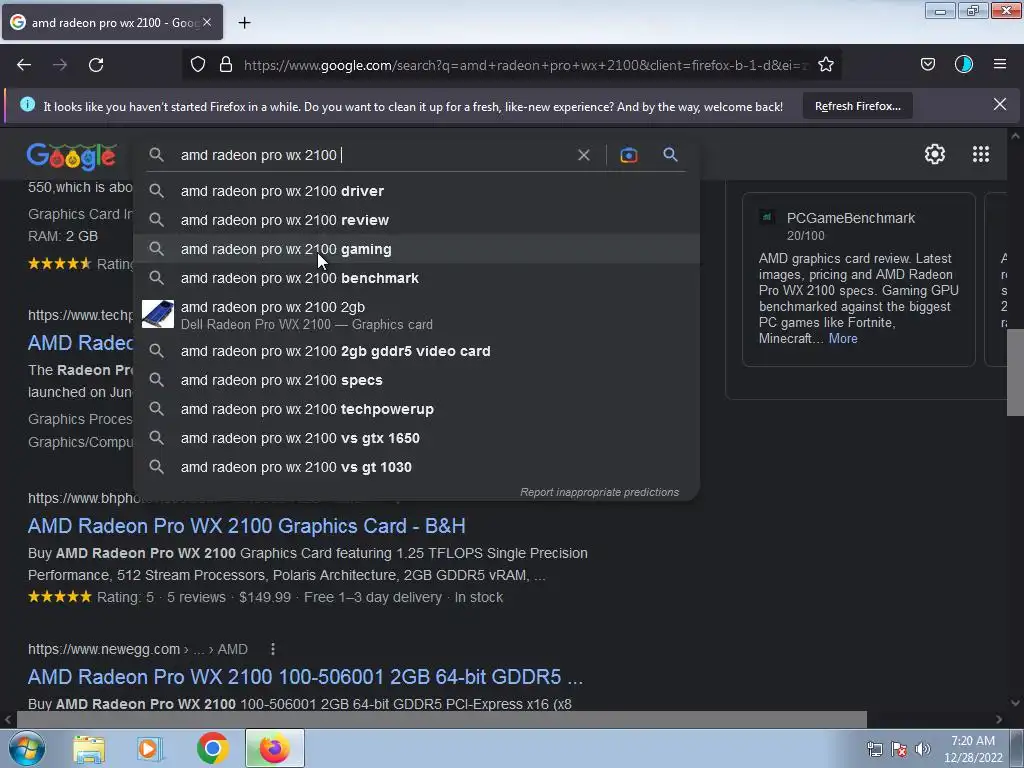Open the B&H Graphics Card result
Screen dimensions: 1024x768
click(246, 526)
